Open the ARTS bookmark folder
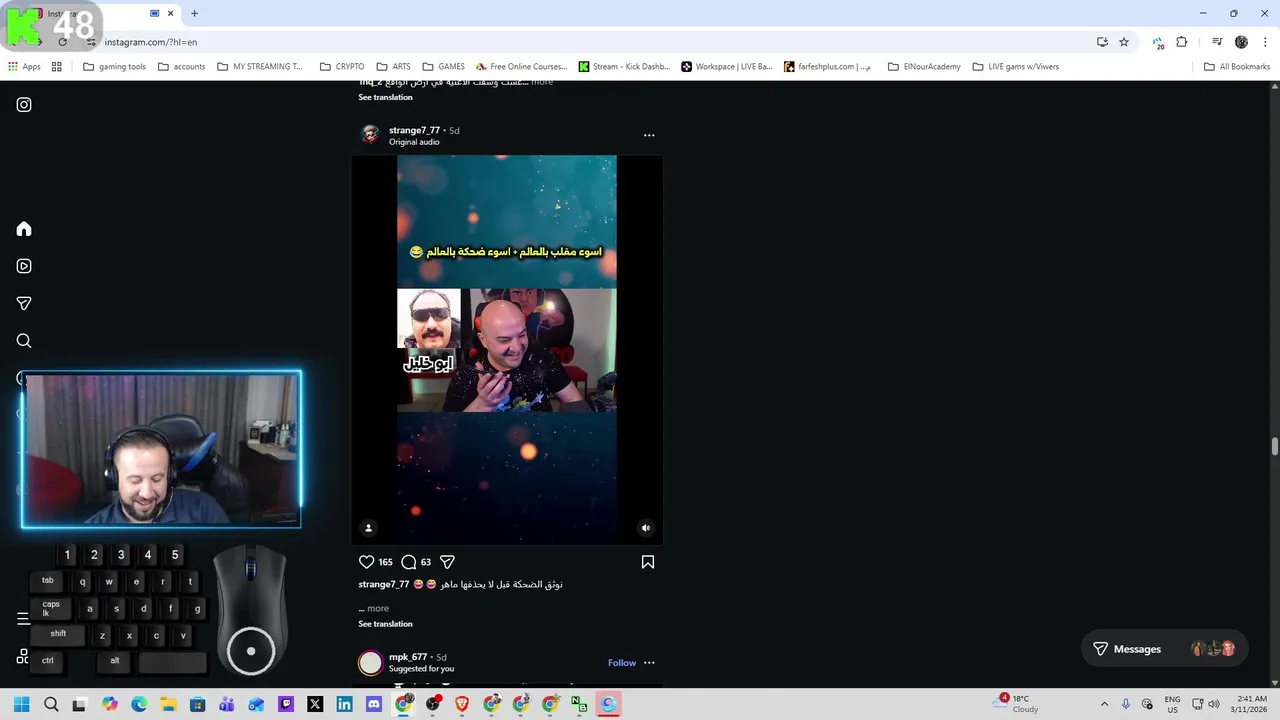The image size is (1280, 720). pyautogui.click(x=394, y=67)
